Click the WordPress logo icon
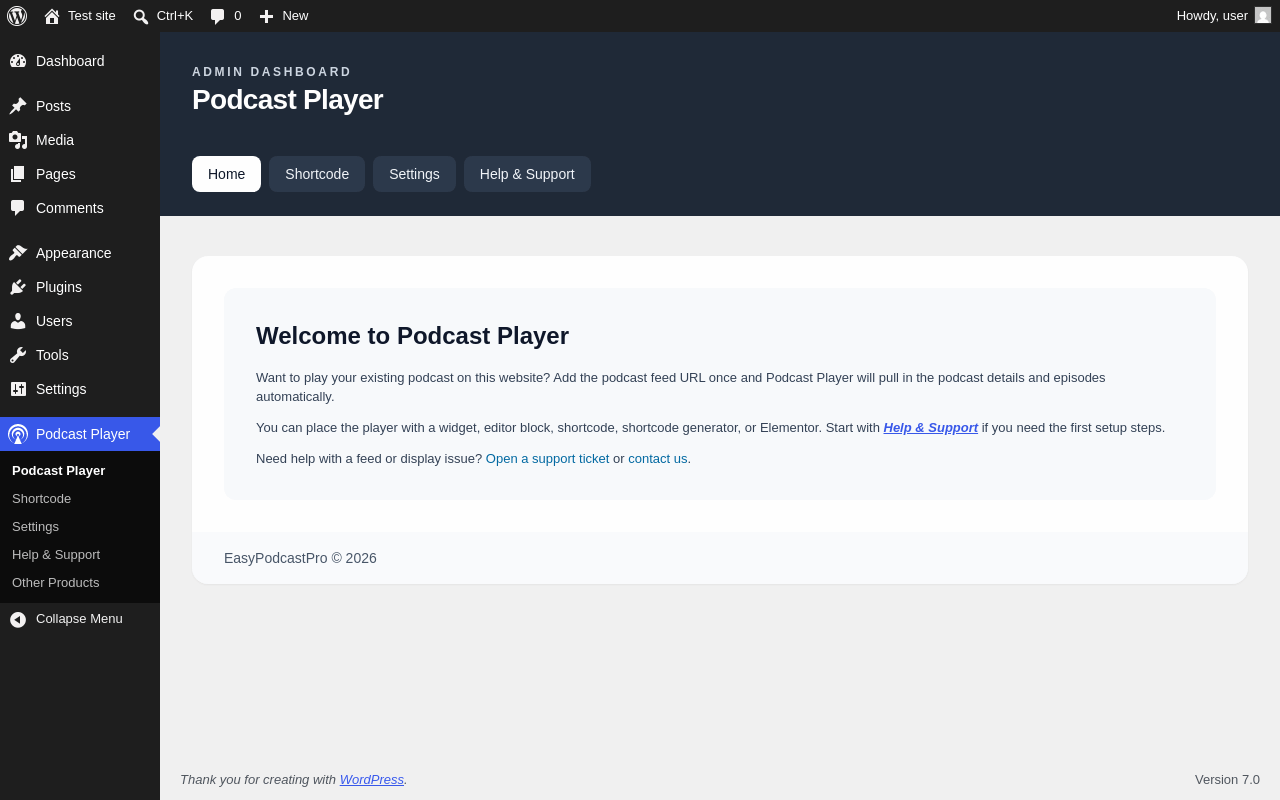The width and height of the screenshot is (1280, 800). (17, 16)
